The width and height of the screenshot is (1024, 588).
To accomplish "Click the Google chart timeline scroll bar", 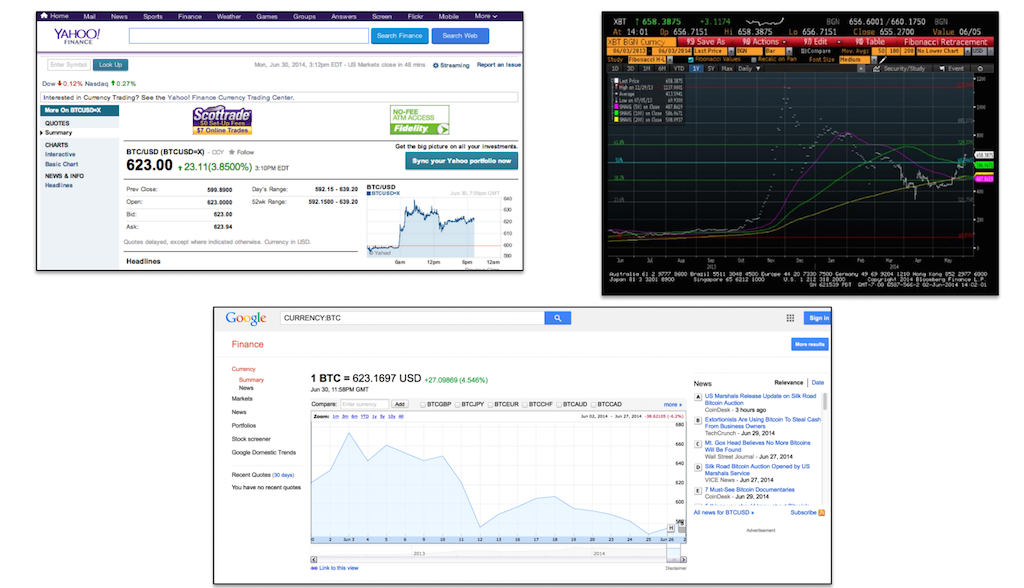I will [498, 559].
